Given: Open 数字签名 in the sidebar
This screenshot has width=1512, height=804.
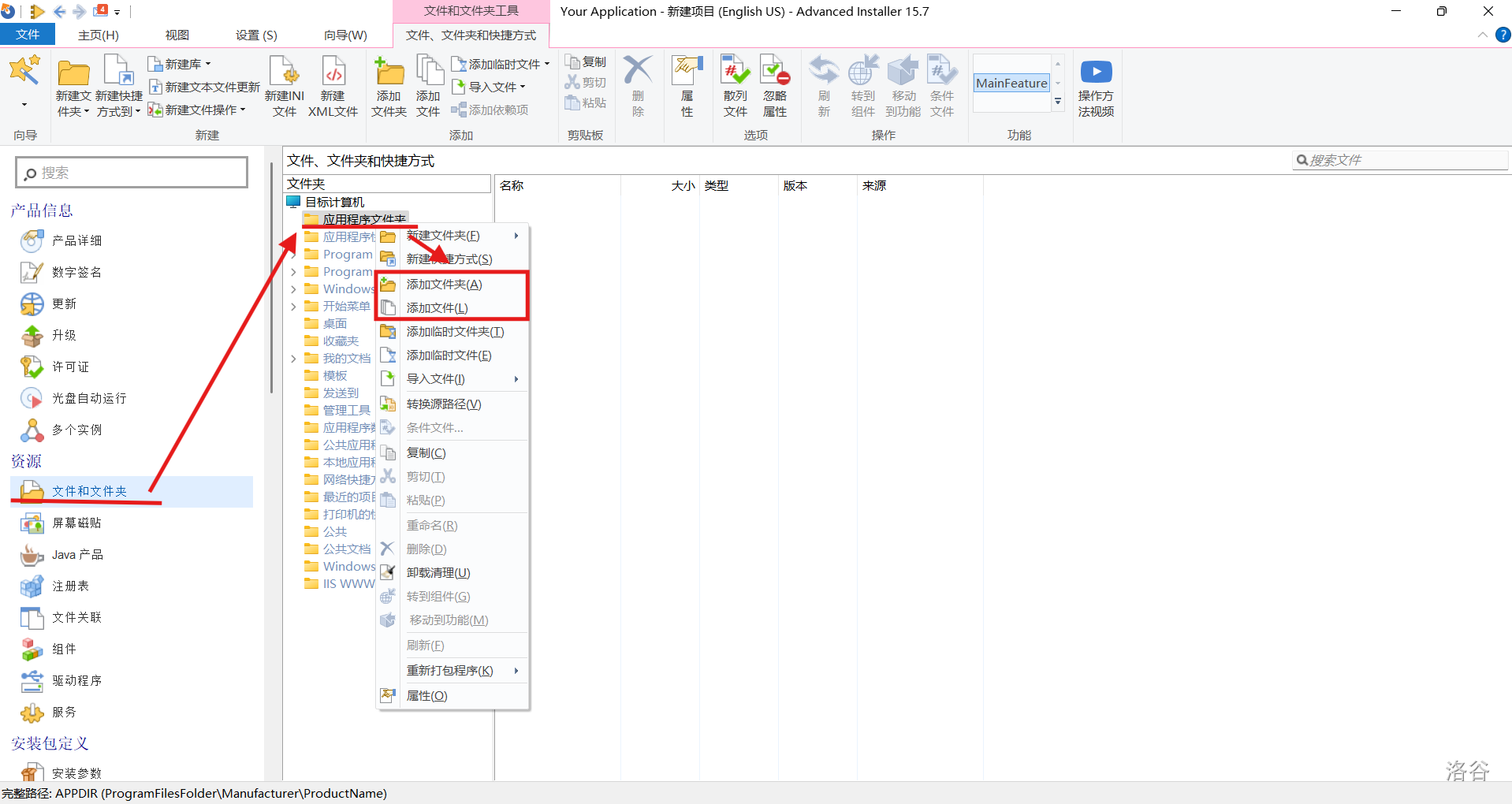Looking at the screenshot, I should 76,272.
